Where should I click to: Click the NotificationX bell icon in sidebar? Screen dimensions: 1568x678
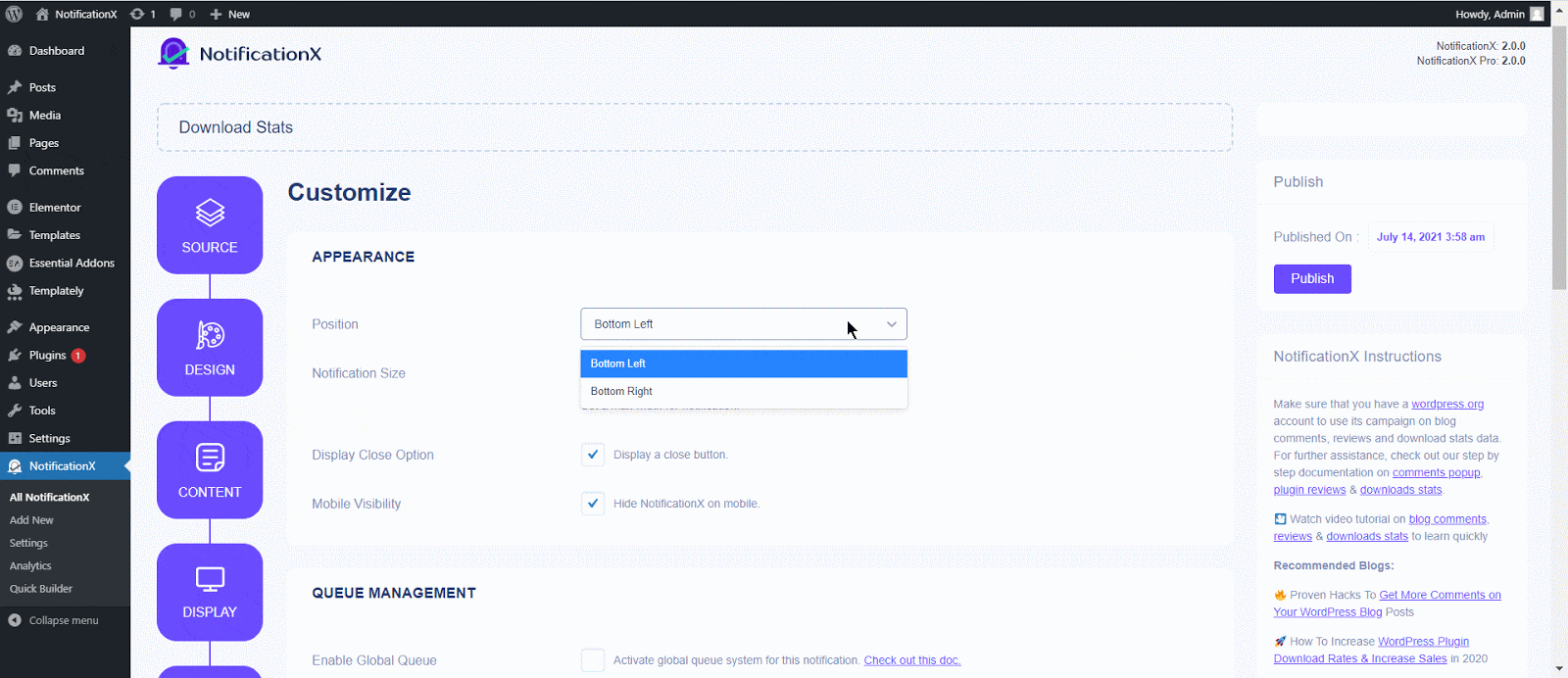pyautogui.click(x=15, y=466)
